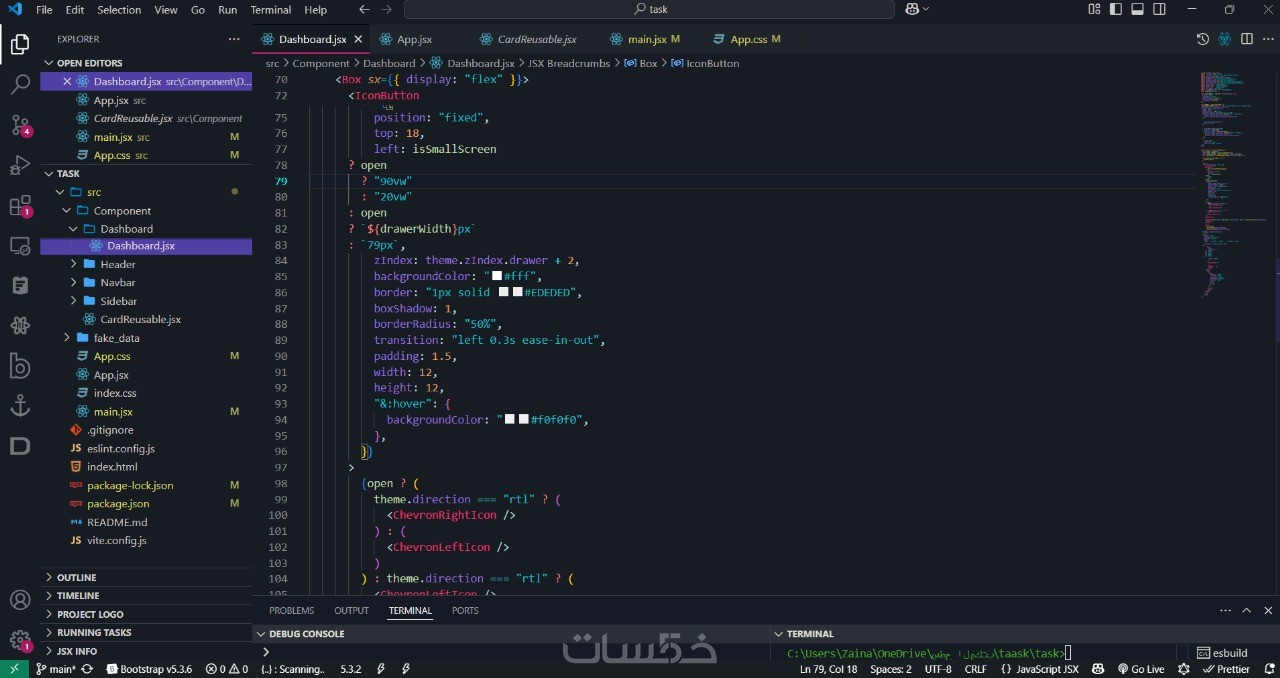
Task: Open the Selection menu
Action: [119, 10]
